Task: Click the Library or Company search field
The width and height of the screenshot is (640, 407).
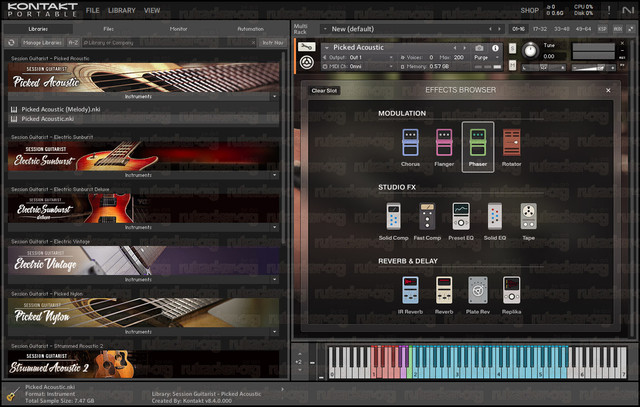Action: 167,42
